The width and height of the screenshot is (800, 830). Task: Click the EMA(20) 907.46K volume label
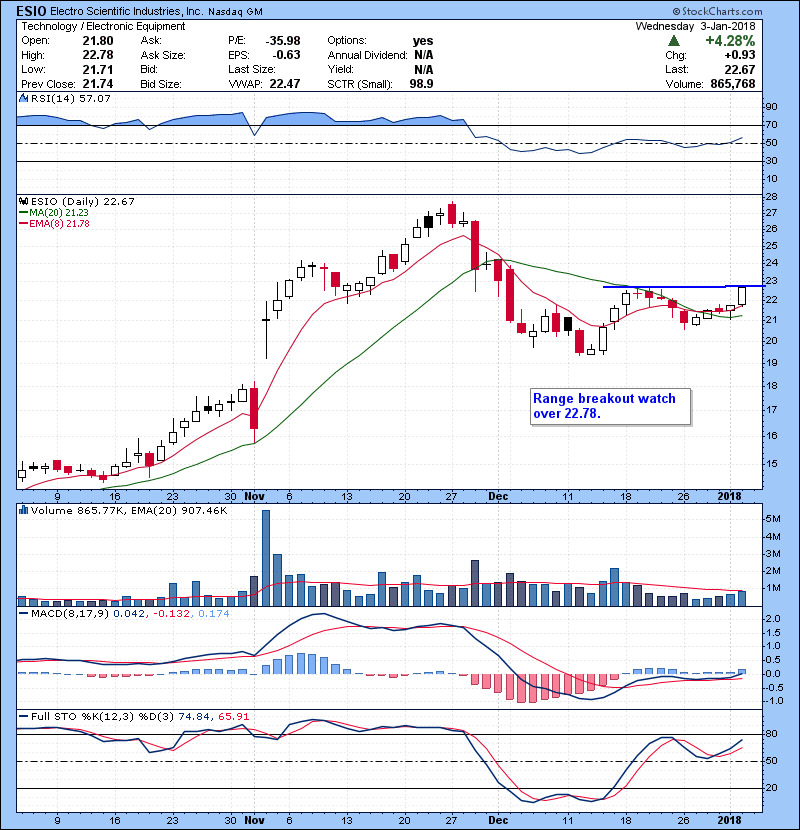[x=181, y=510]
